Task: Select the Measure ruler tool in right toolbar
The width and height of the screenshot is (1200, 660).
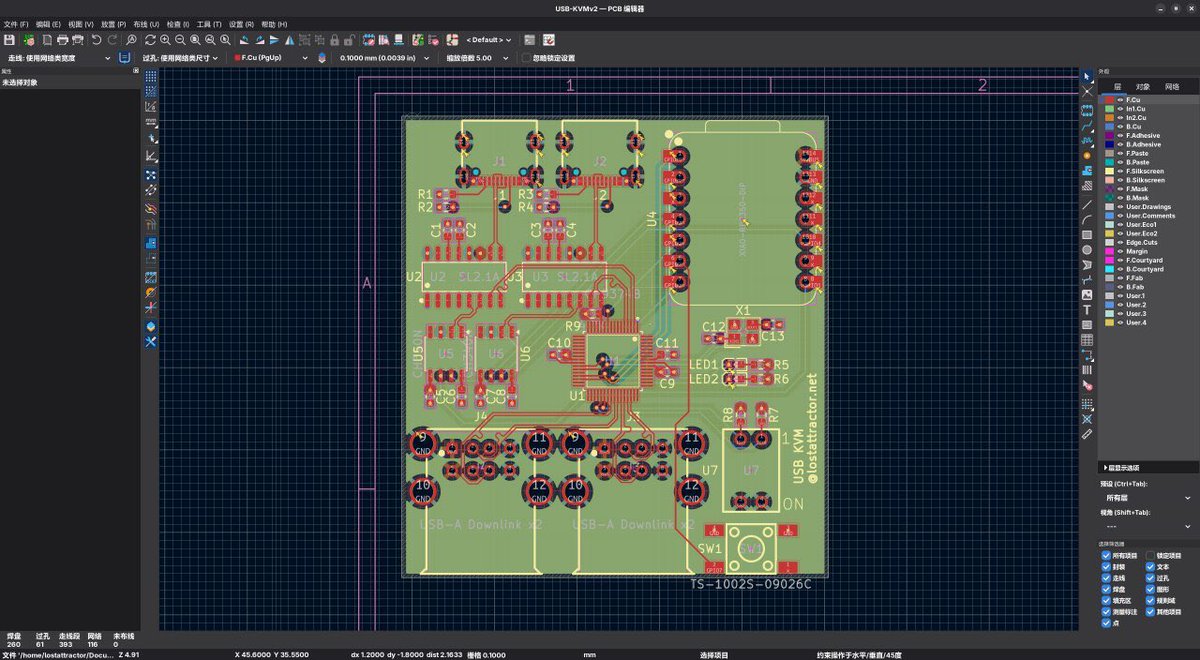Action: 1087,432
